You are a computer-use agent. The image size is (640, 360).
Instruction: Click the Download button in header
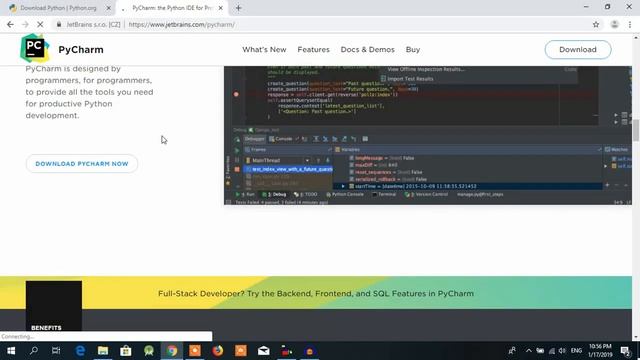[578, 49]
